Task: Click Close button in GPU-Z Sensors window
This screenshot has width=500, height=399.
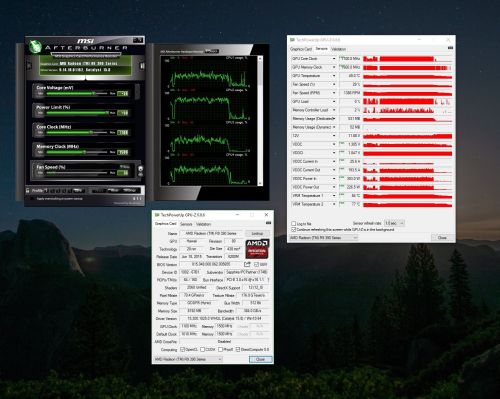Action: 442,238
